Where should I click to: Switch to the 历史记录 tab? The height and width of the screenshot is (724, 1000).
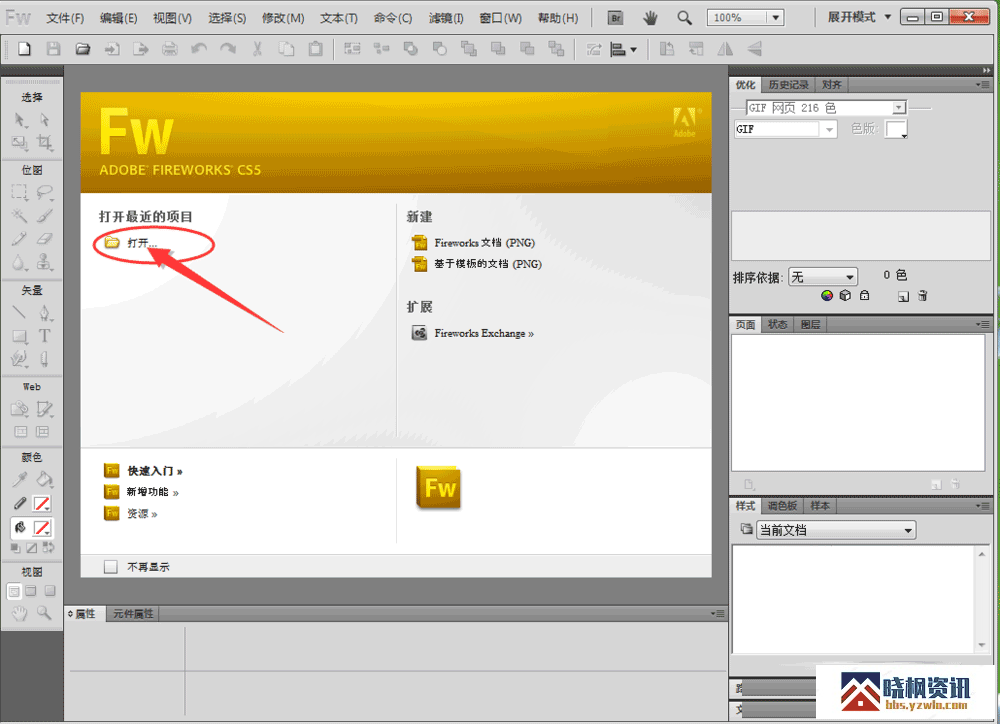[789, 85]
